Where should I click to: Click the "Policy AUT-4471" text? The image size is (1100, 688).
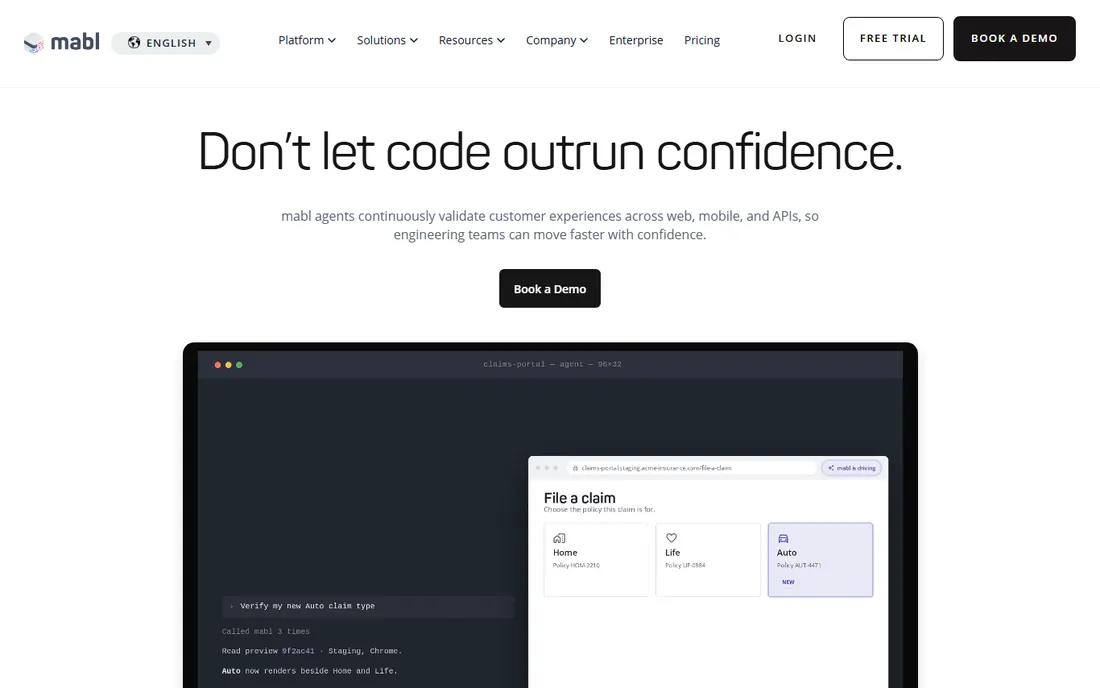(x=799, y=565)
